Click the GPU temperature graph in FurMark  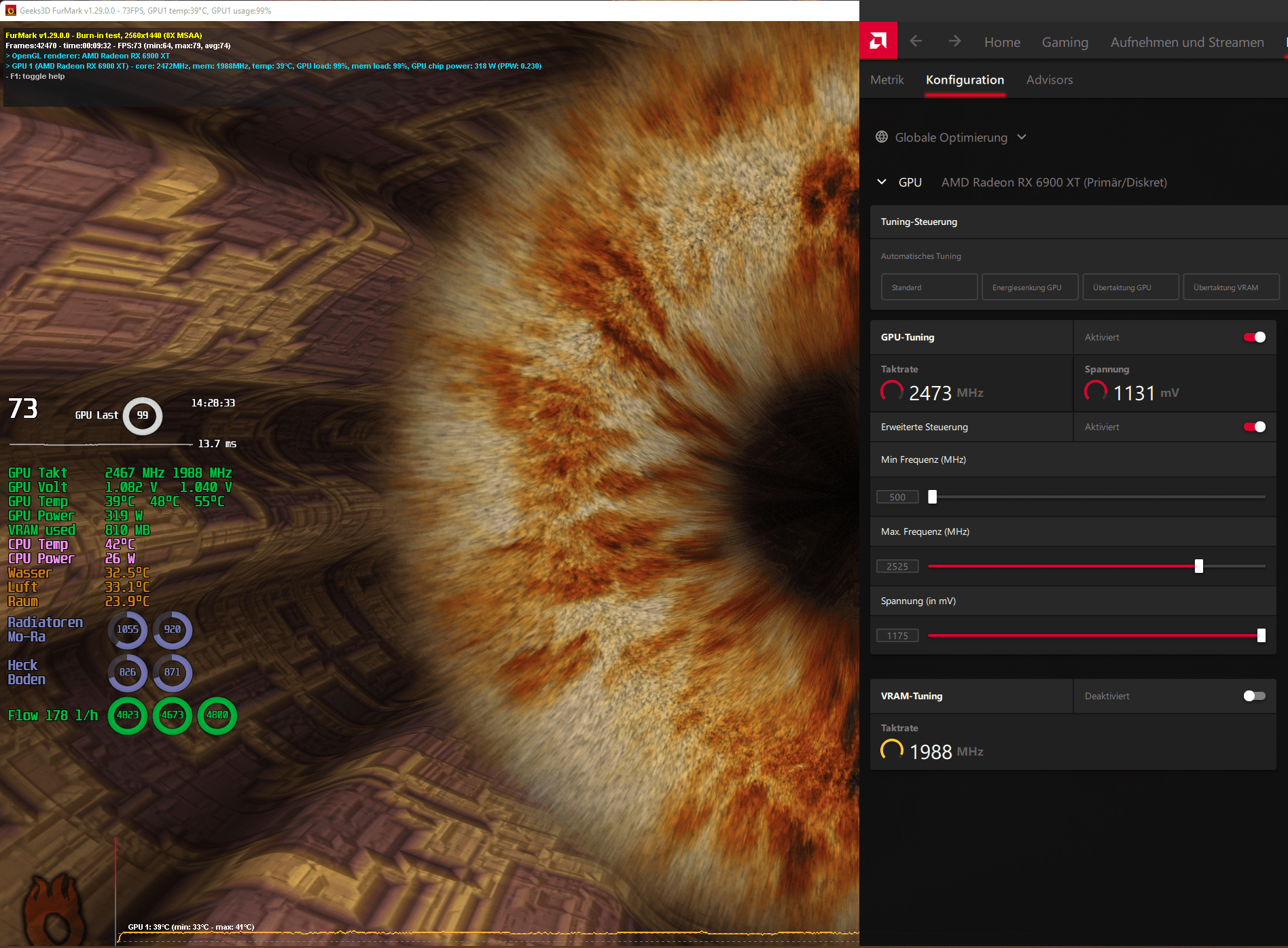click(487, 934)
